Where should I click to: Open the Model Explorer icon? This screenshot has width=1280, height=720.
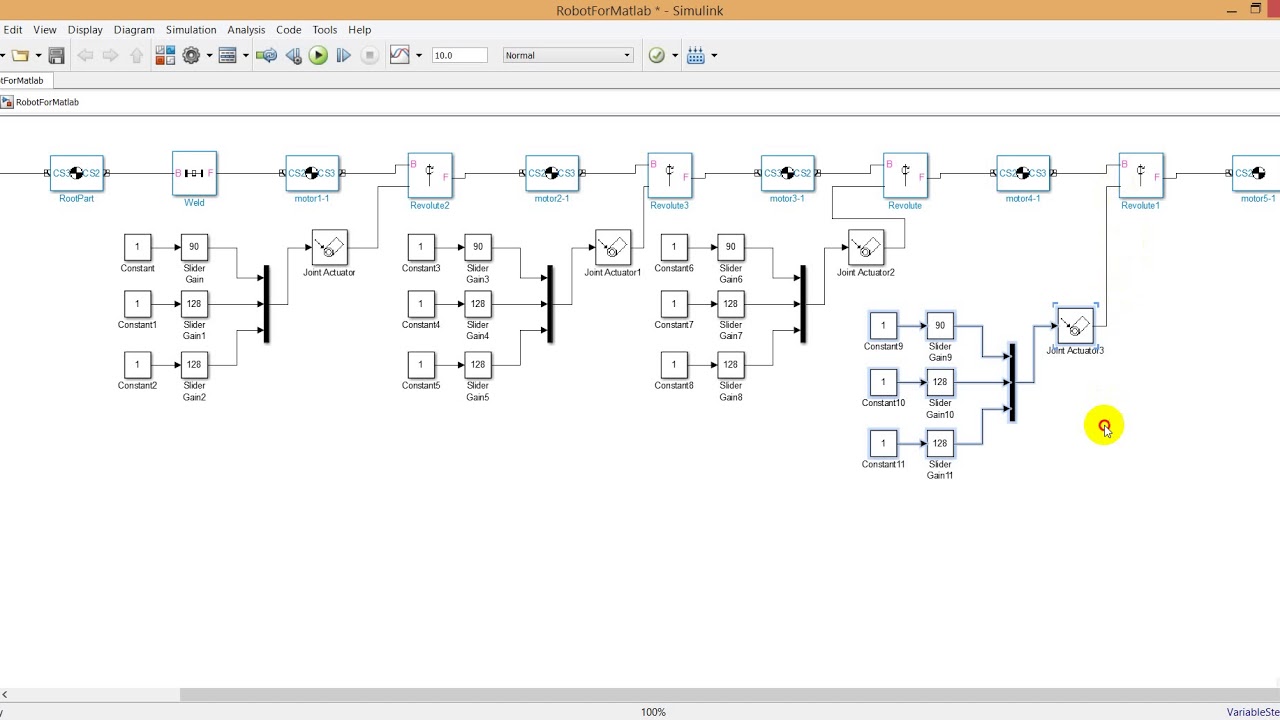click(x=227, y=56)
